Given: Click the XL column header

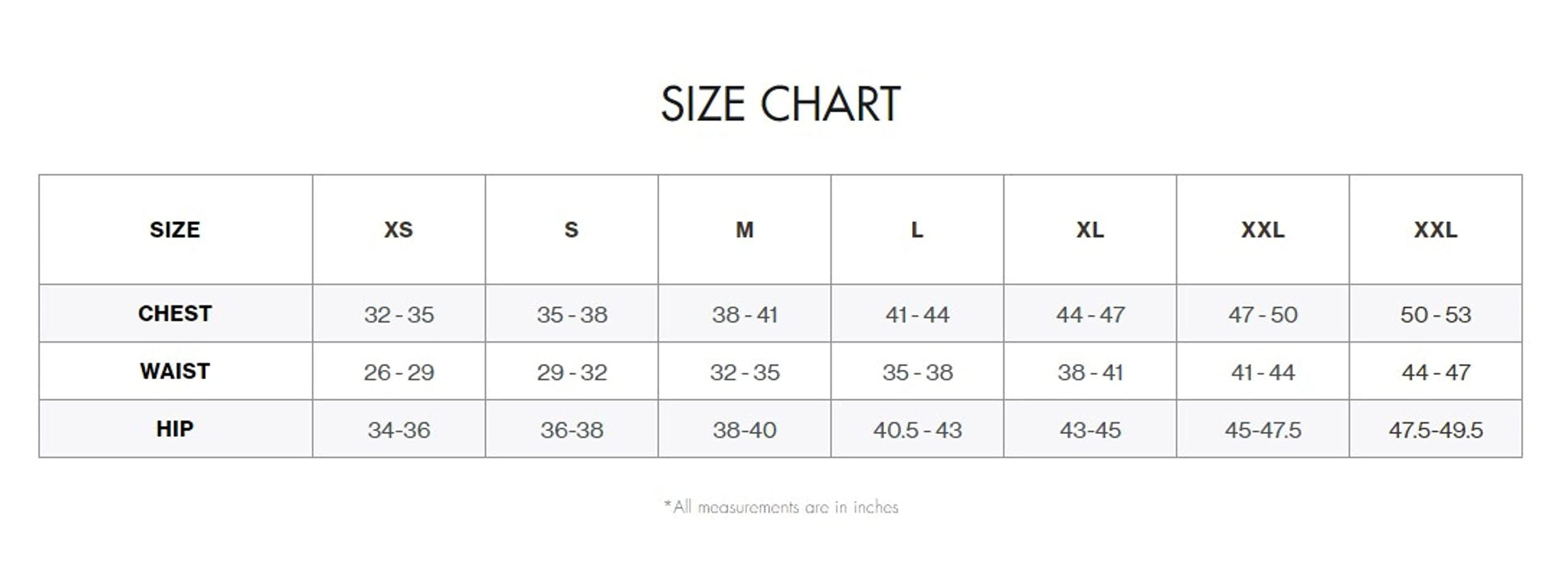Looking at the screenshot, I should tap(1090, 230).
